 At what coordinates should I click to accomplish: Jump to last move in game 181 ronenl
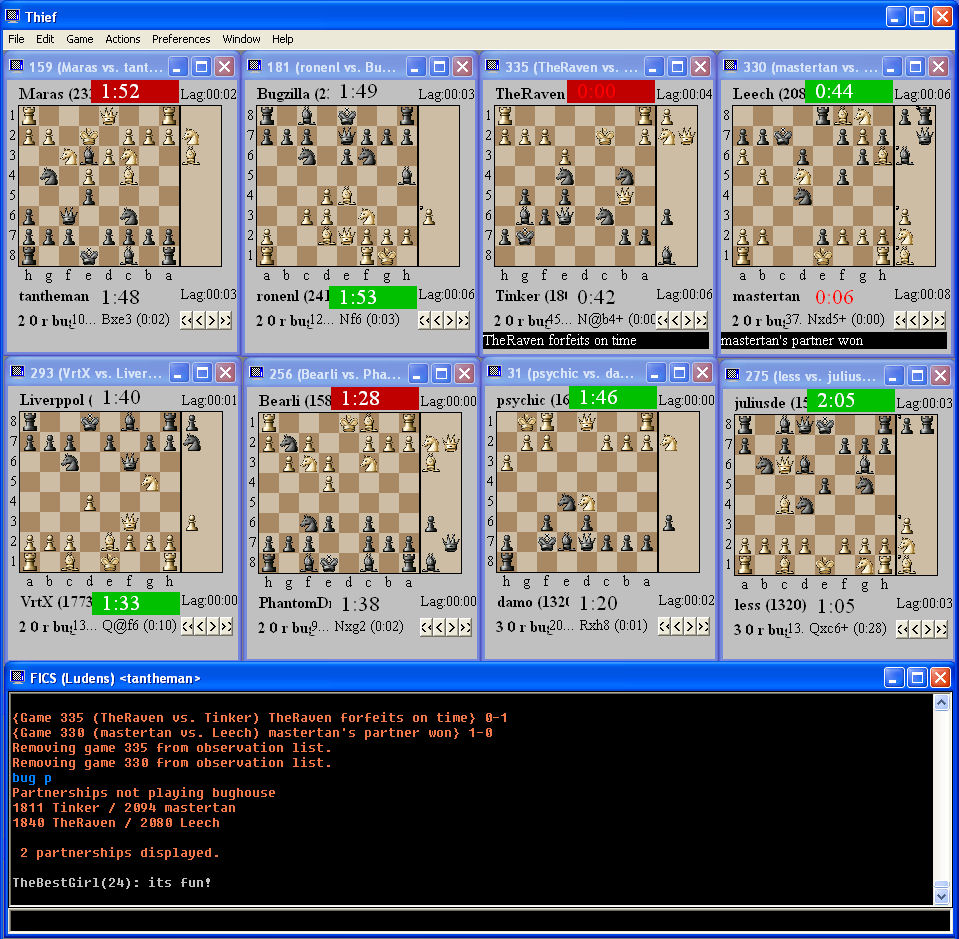(463, 320)
